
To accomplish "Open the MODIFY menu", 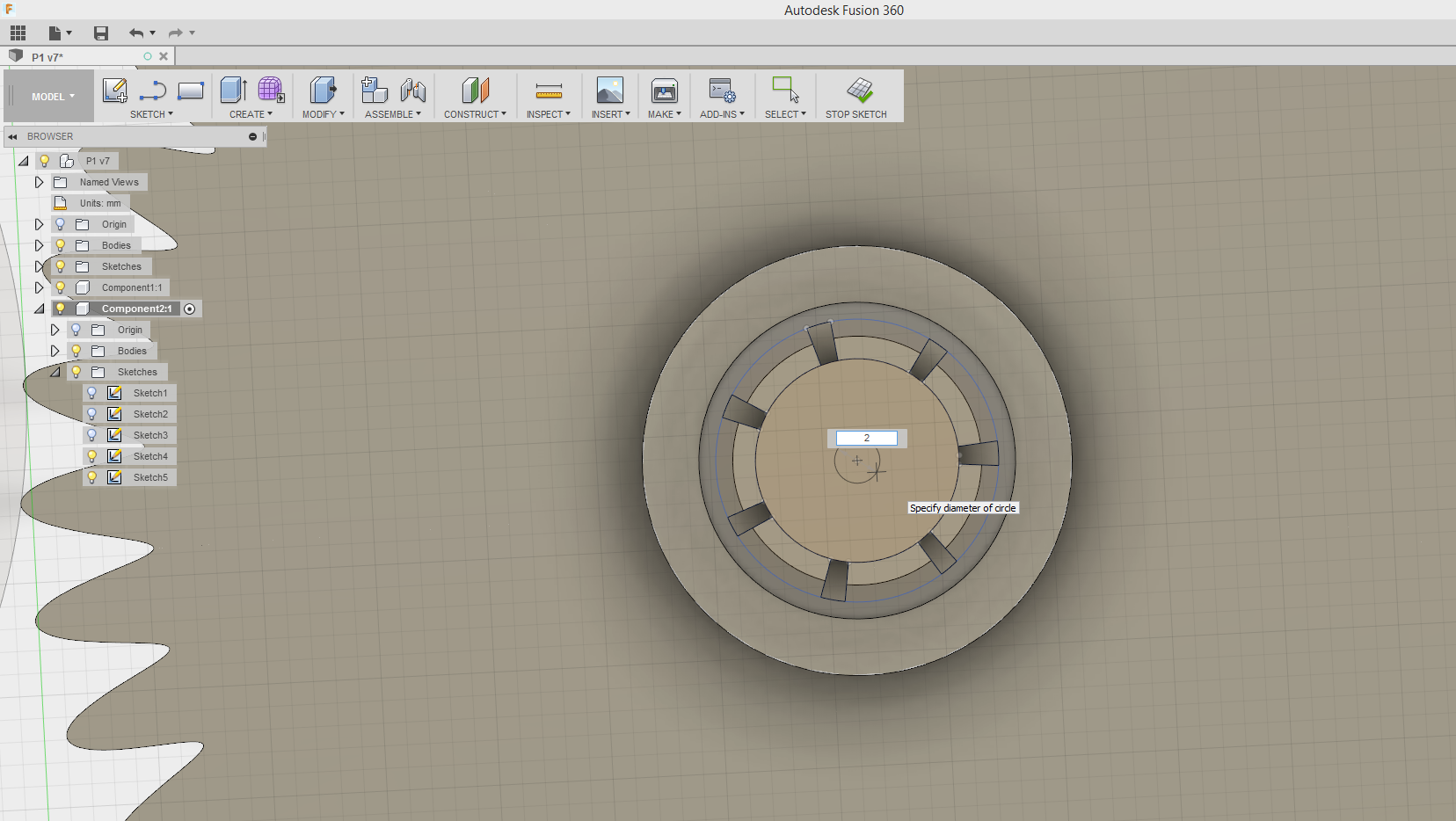I will coord(323,114).
